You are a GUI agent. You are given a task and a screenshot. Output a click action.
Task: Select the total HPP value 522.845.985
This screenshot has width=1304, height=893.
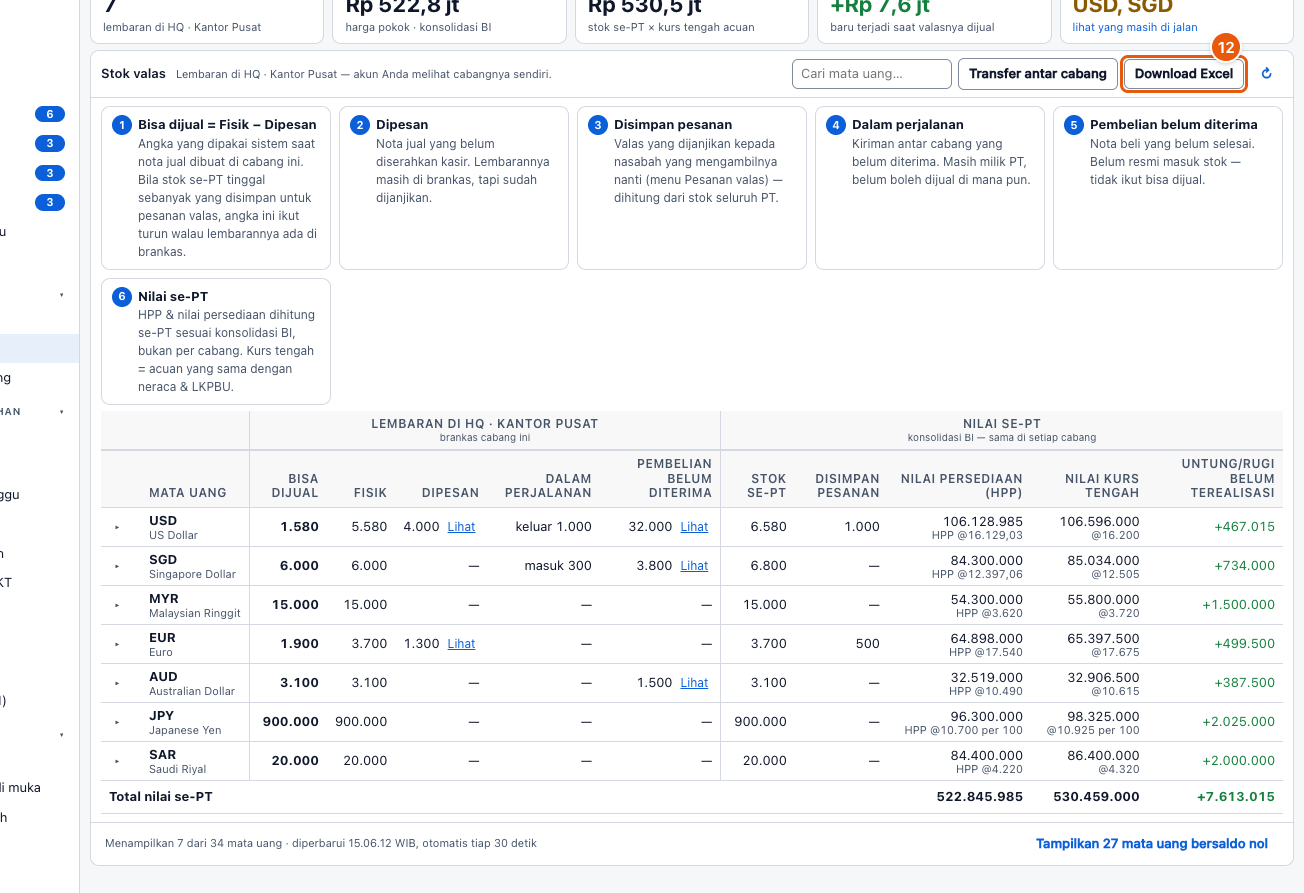[x=980, y=797]
